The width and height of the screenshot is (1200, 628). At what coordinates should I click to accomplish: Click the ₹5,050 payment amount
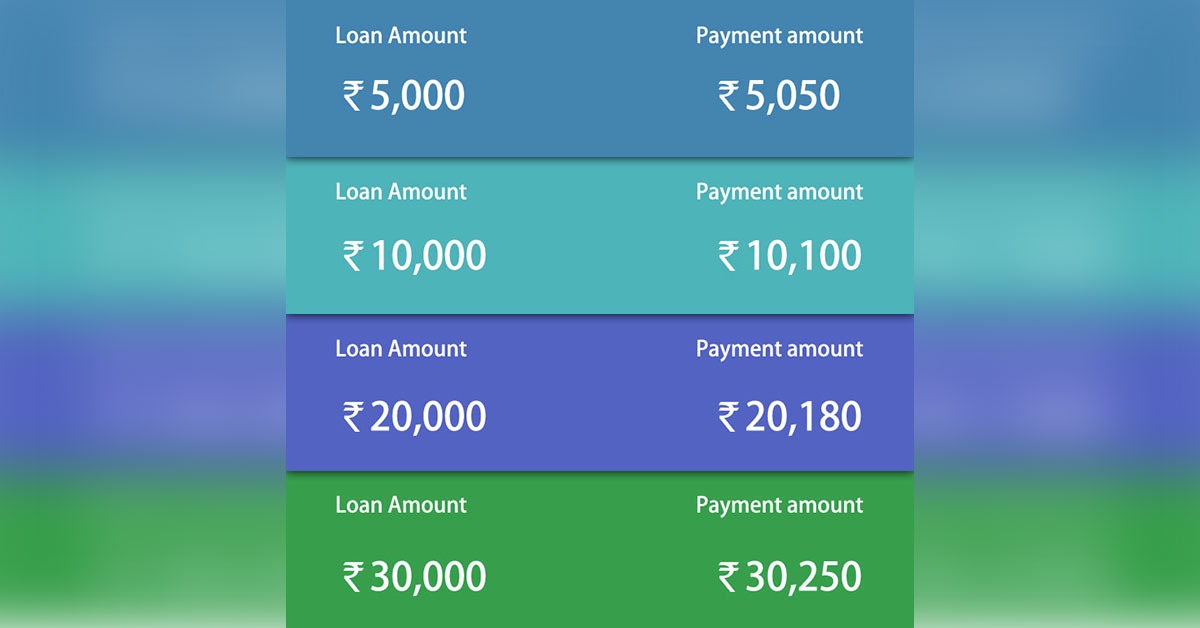tap(779, 96)
